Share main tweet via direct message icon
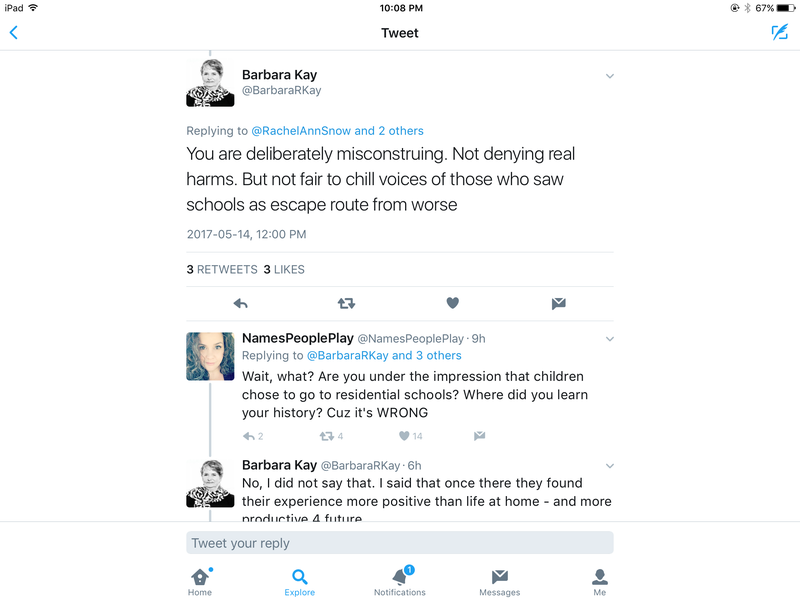 click(559, 304)
